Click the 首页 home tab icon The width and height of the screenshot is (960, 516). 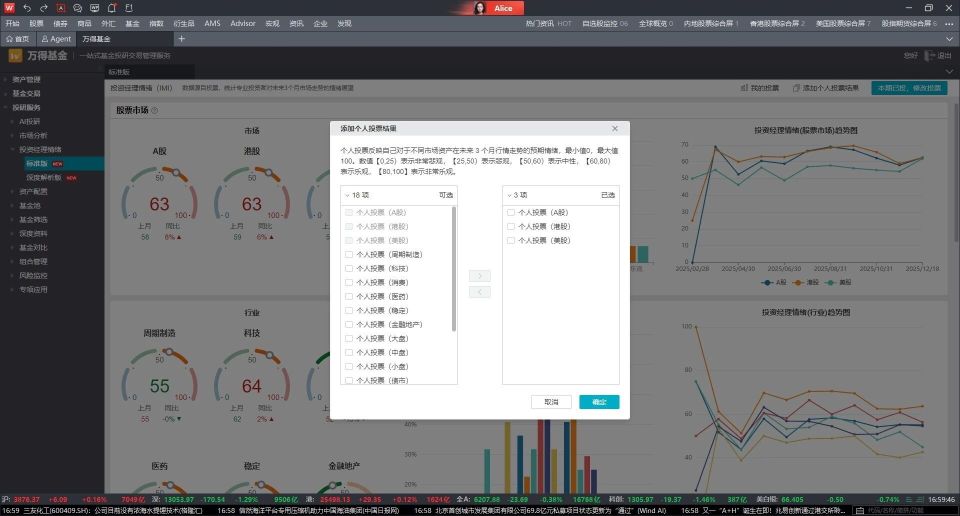[10, 39]
